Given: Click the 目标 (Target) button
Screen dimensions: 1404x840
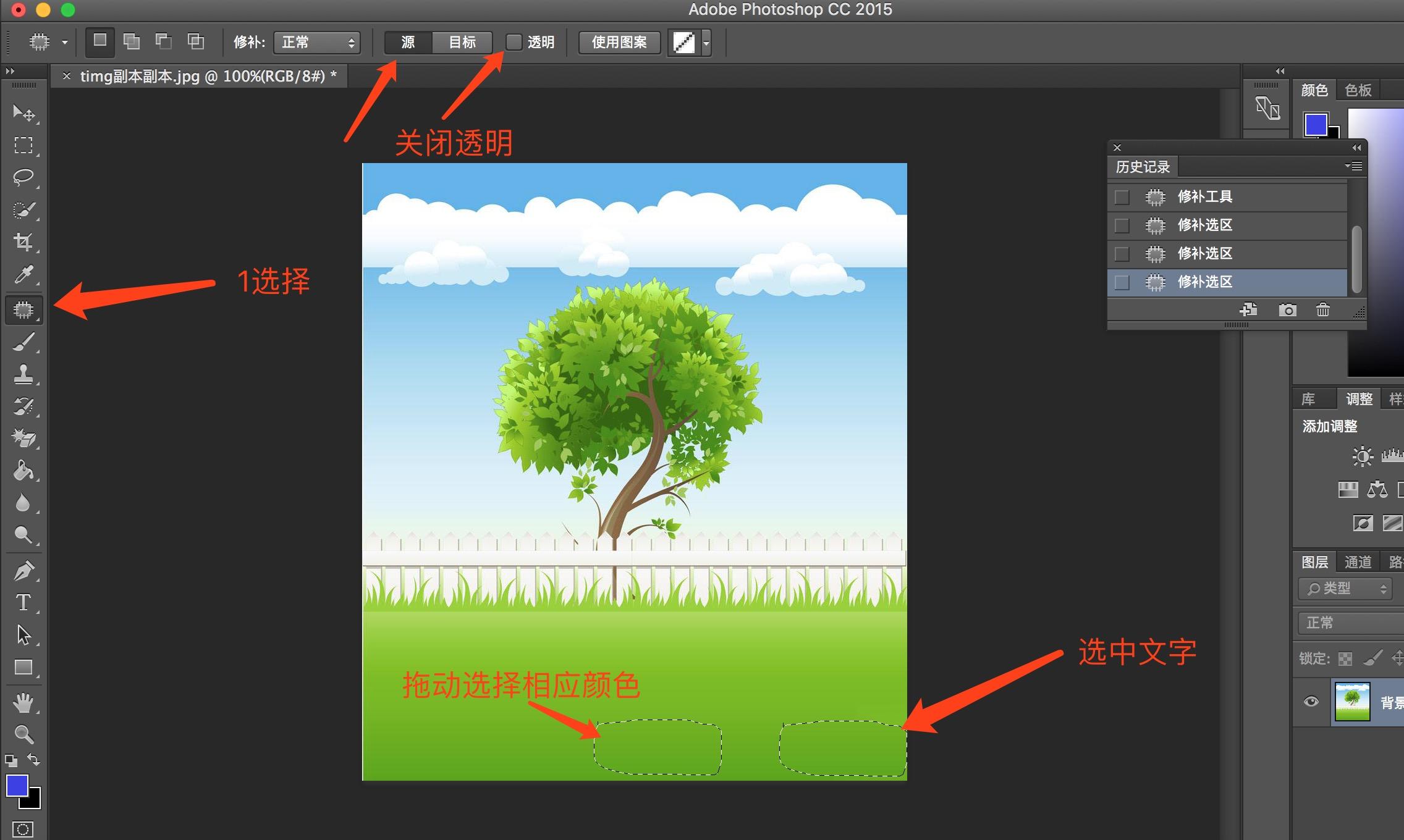Looking at the screenshot, I should pos(462,41).
